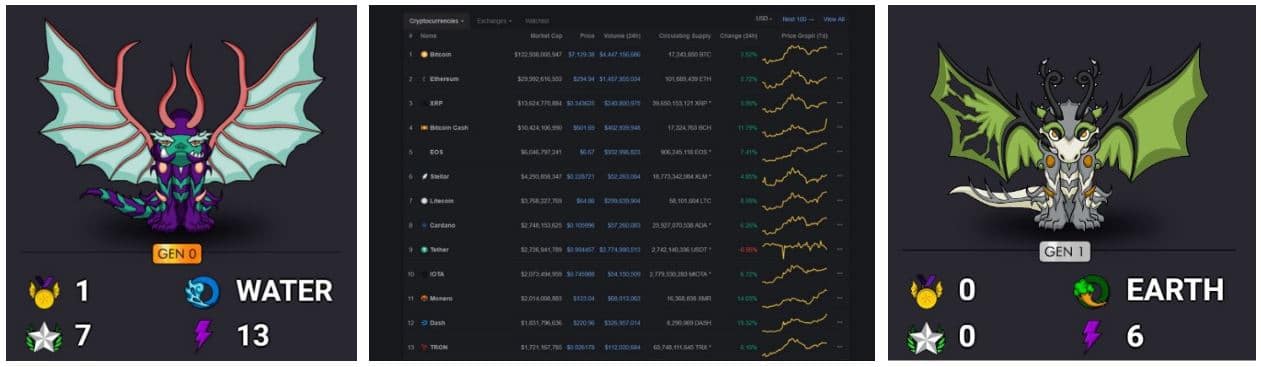The width and height of the screenshot is (1261, 367).
Task: Sort by the Name column header
Action: pos(429,35)
